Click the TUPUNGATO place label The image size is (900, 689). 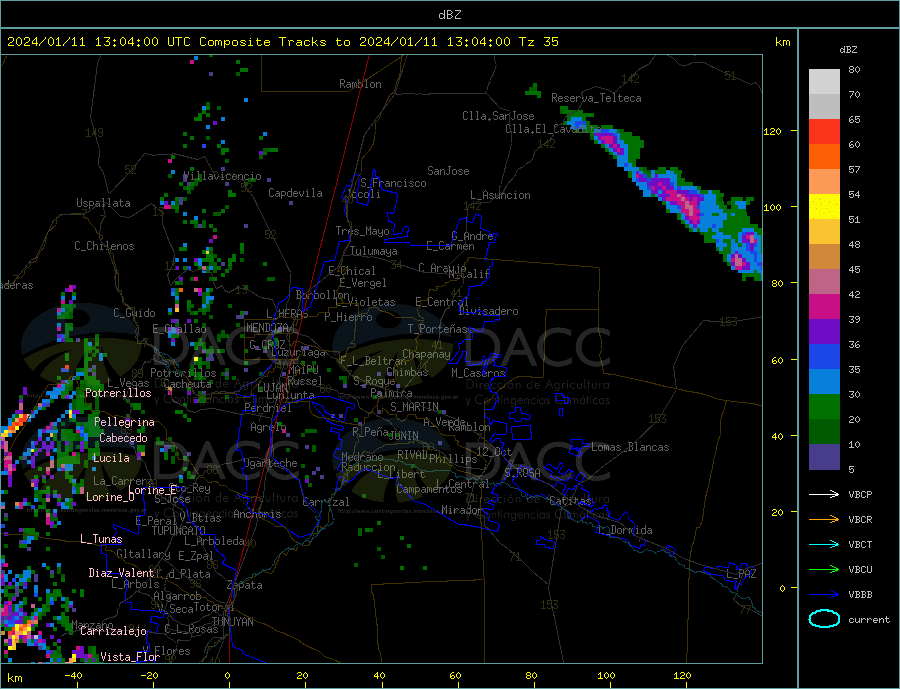tap(179, 531)
